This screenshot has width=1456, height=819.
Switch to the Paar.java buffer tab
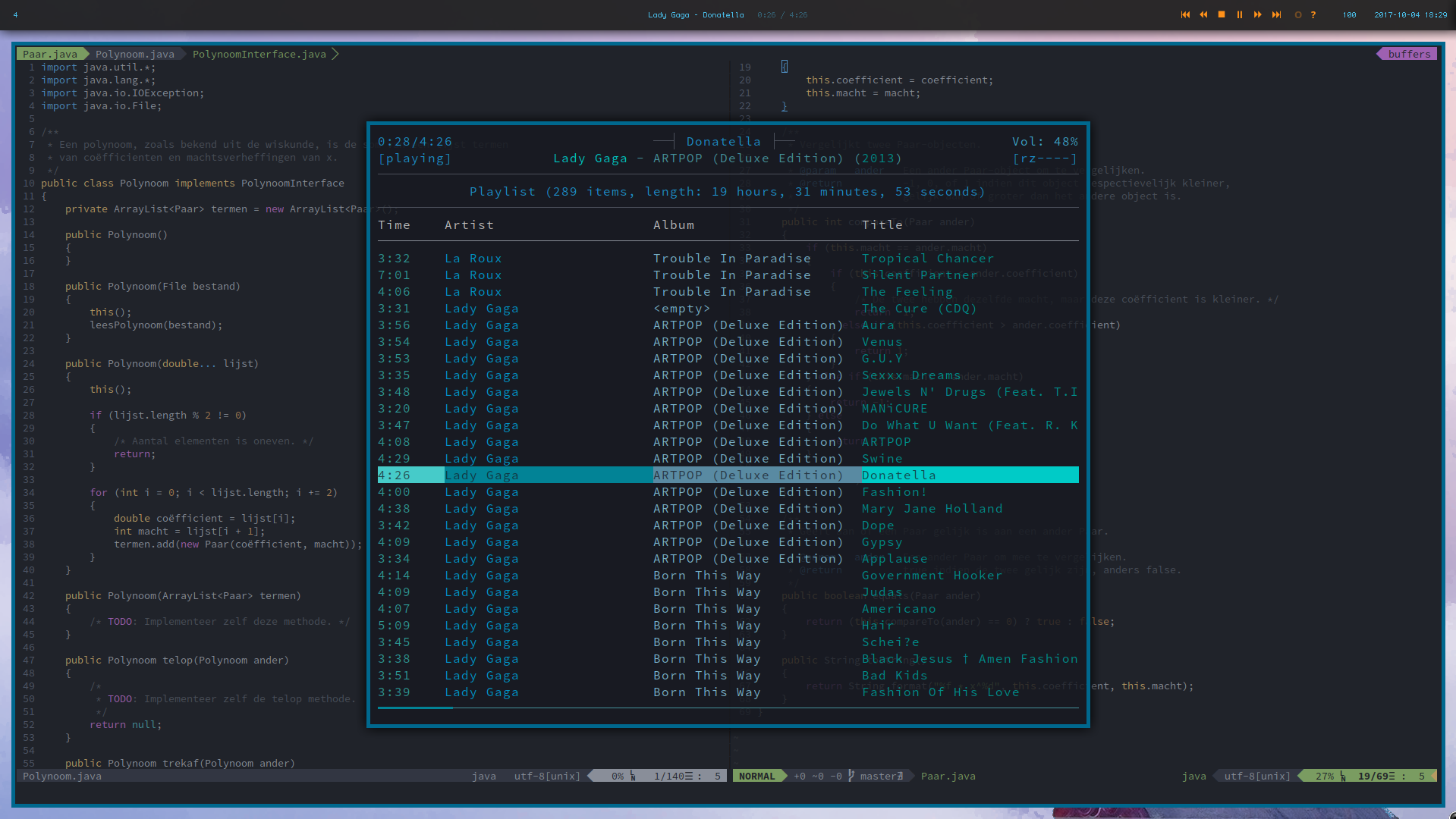50,54
